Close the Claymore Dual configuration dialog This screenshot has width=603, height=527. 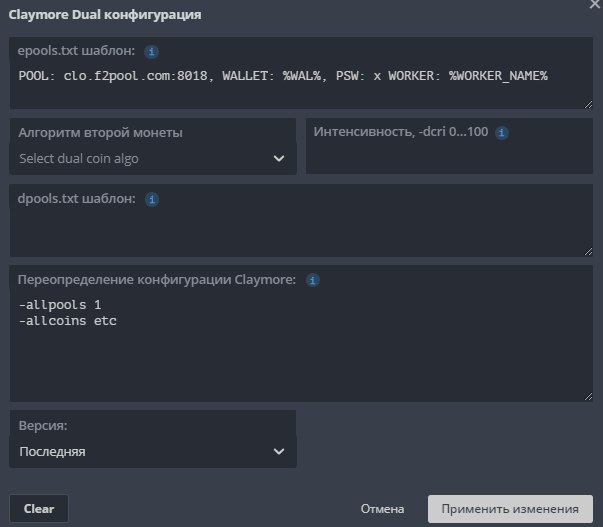coord(595,4)
